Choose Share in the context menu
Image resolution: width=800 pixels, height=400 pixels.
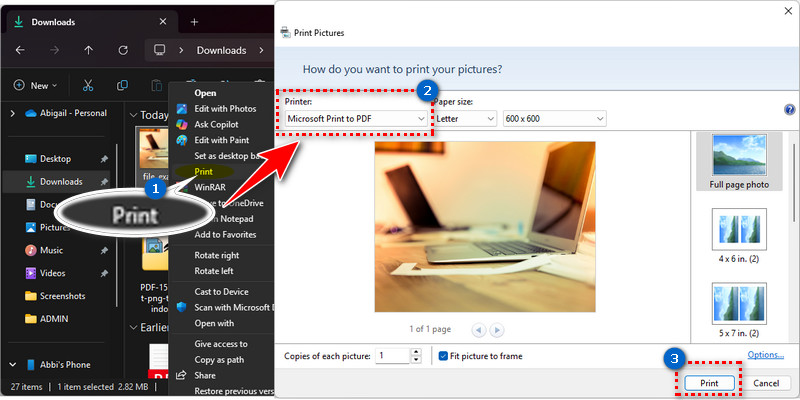pyautogui.click(x=205, y=376)
